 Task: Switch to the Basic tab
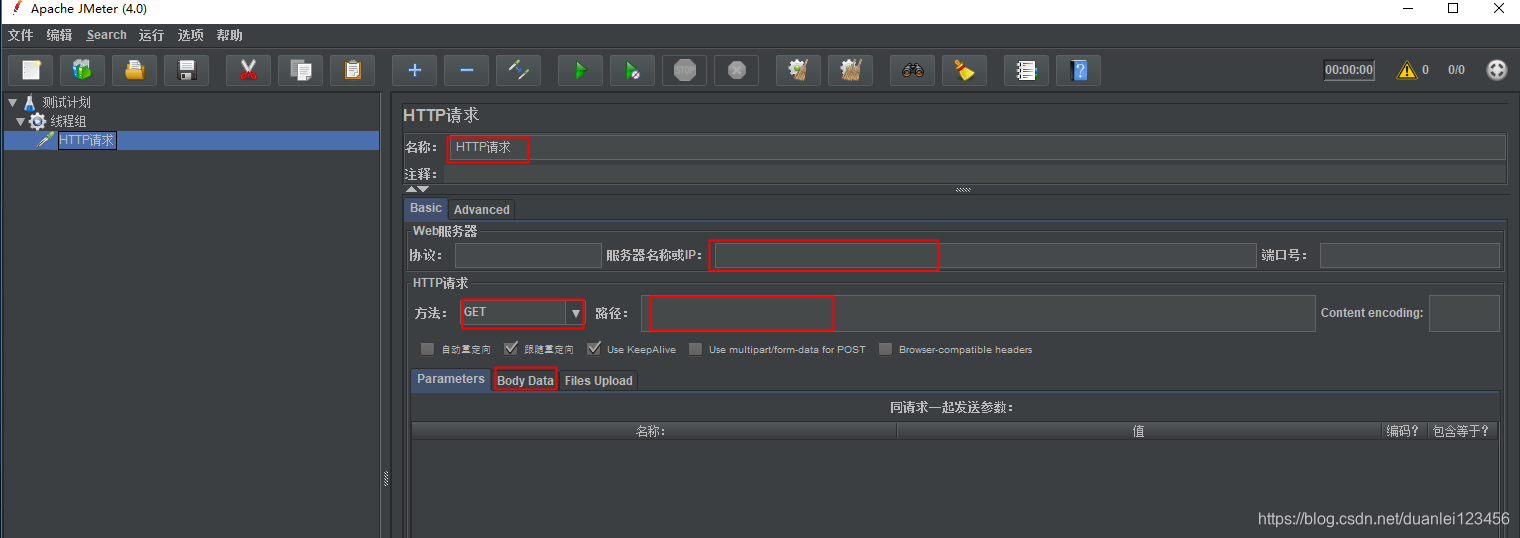coord(426,208)
